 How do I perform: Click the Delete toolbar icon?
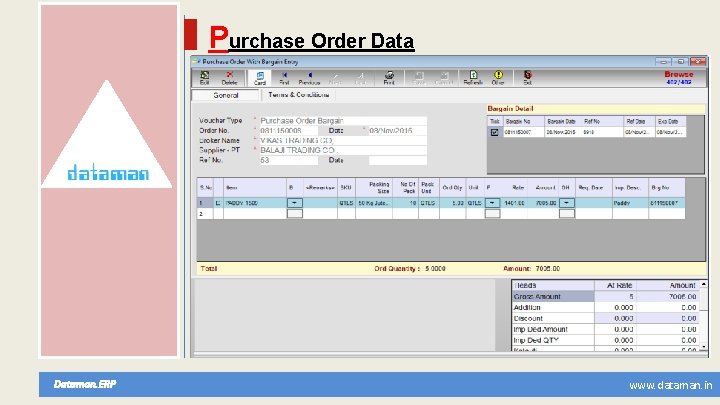[x=229, y=78]
